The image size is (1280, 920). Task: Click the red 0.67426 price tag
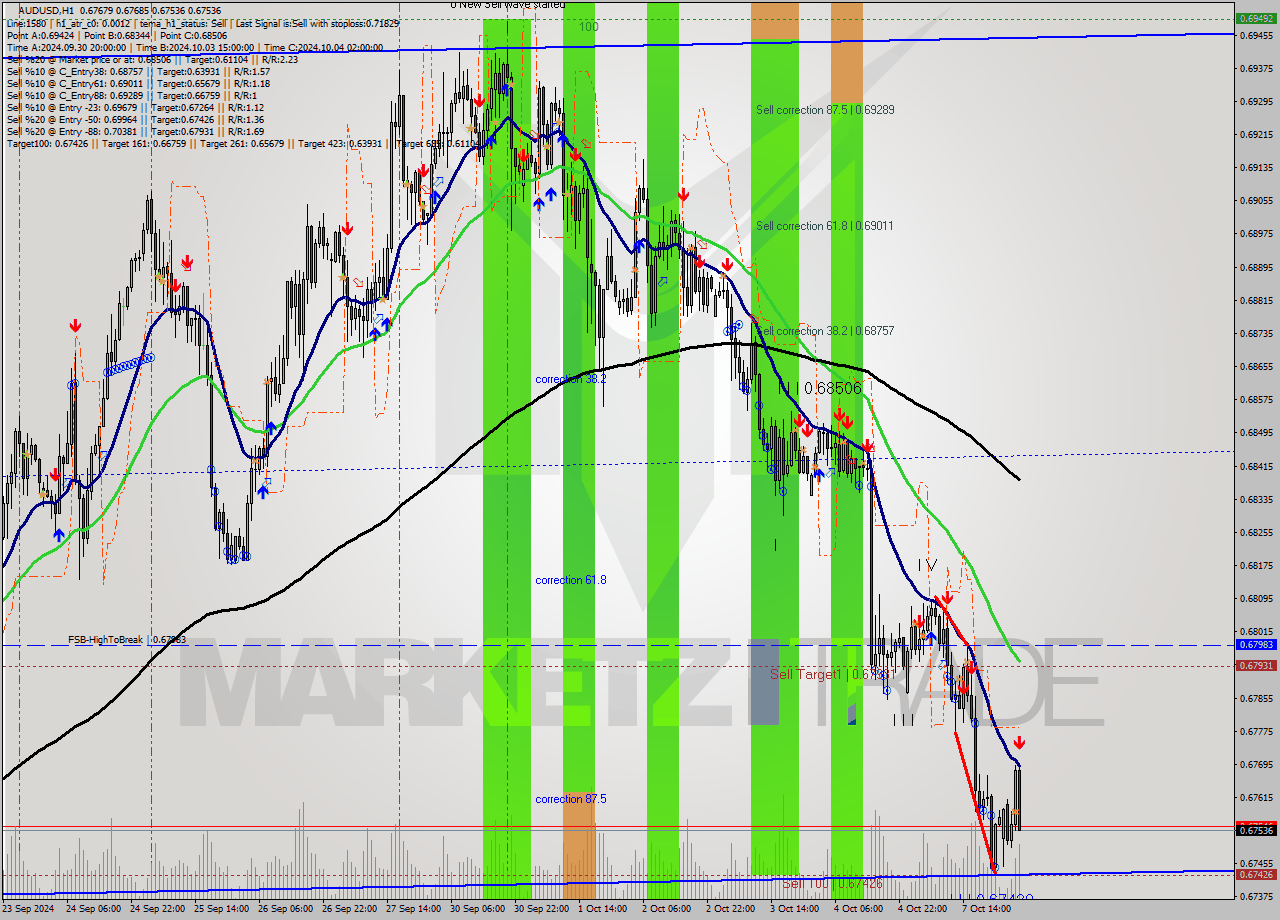click(1256, 875)
